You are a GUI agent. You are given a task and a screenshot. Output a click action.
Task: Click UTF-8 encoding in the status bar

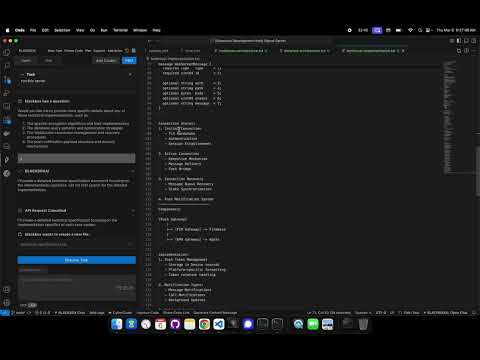pyautogui.click(x=381, y=313)
